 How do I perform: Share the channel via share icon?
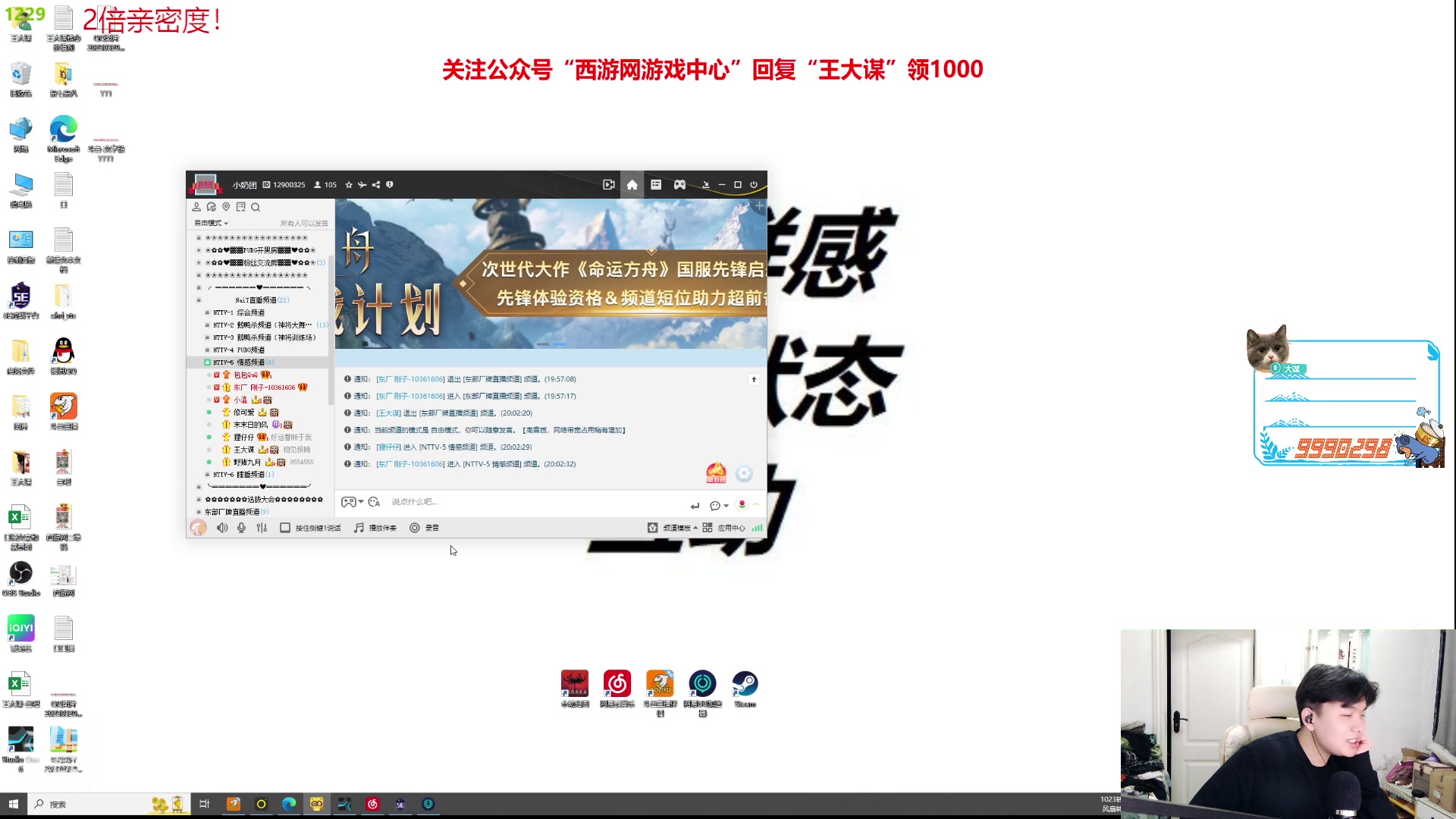point(376,184)
